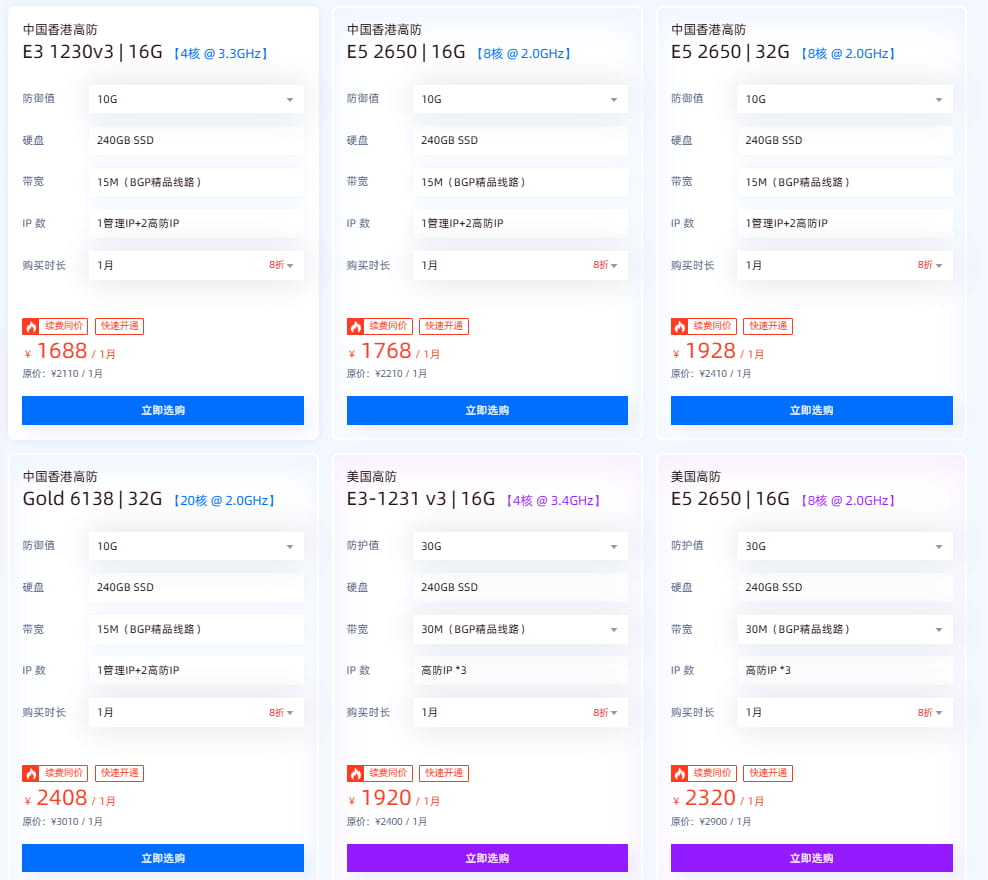Select the 中国香港高防 E5 2650|32G card title
Screen dimensions: 988x880
point(731,51)
